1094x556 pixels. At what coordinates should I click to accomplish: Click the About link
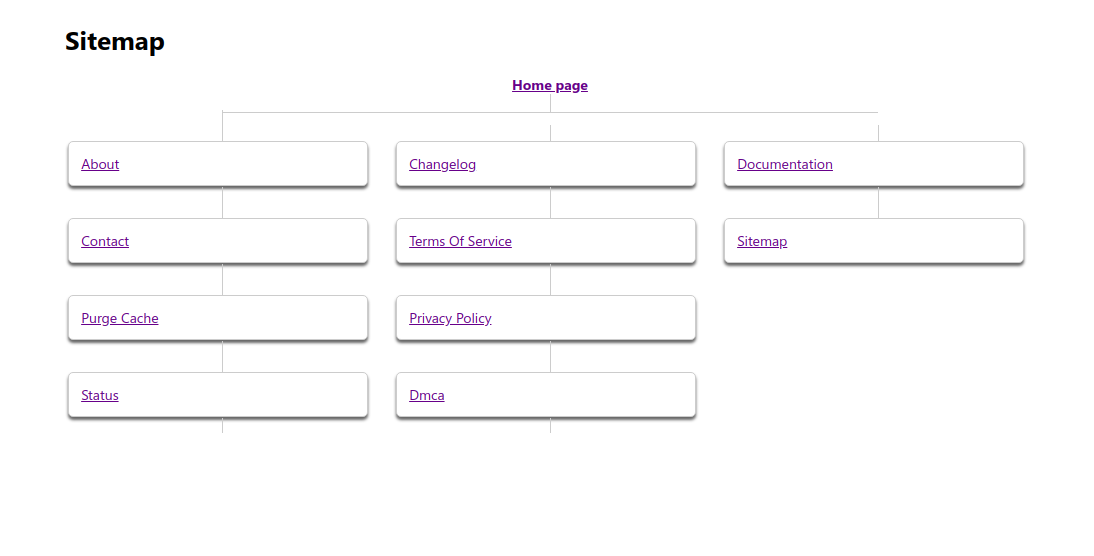pos(100,165)
